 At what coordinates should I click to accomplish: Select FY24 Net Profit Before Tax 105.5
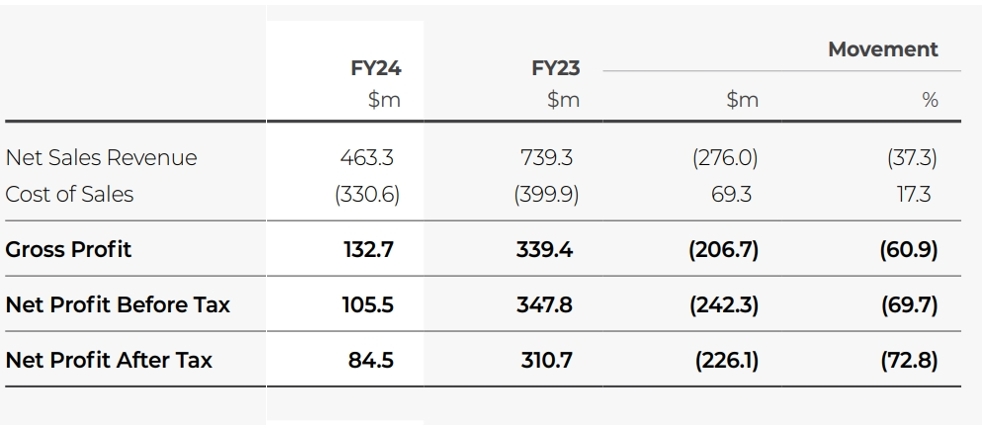(367, 305)
